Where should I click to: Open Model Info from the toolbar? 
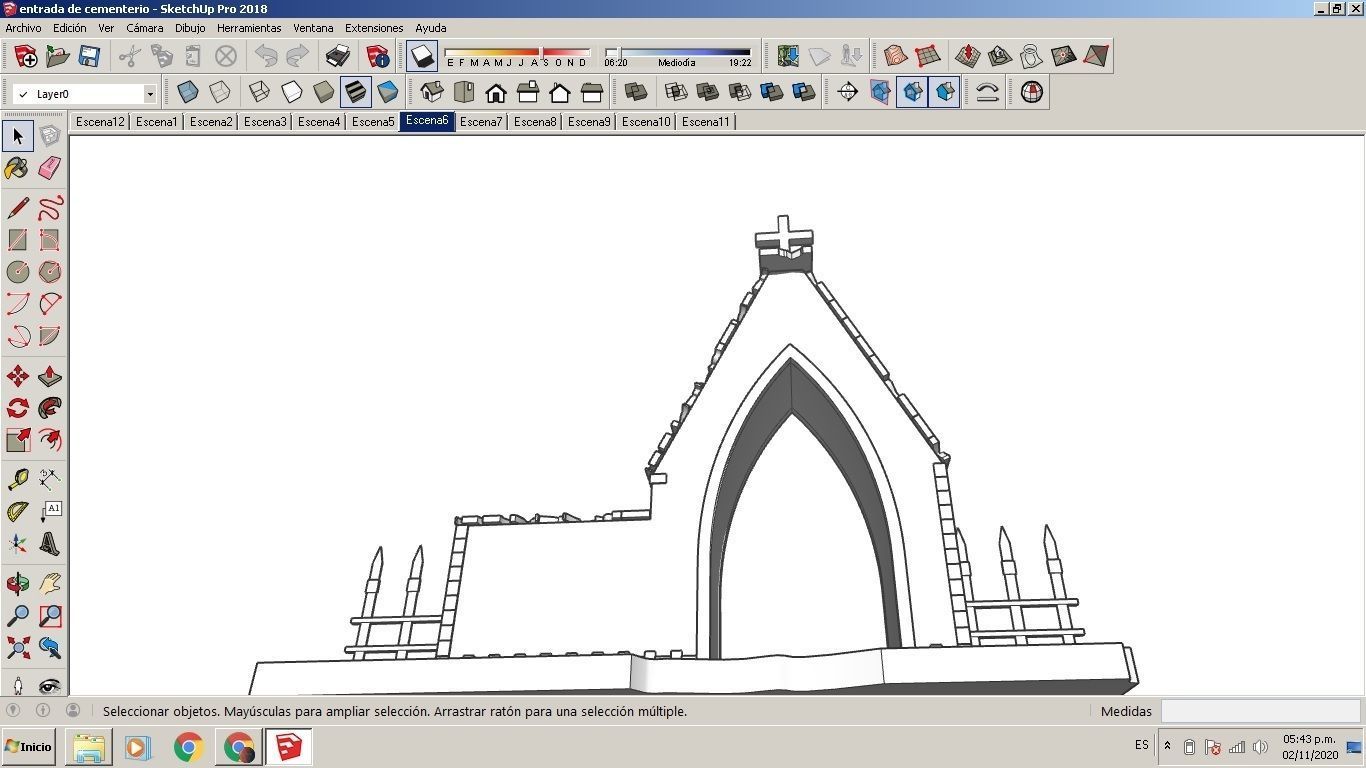click(x=377, y=56)
